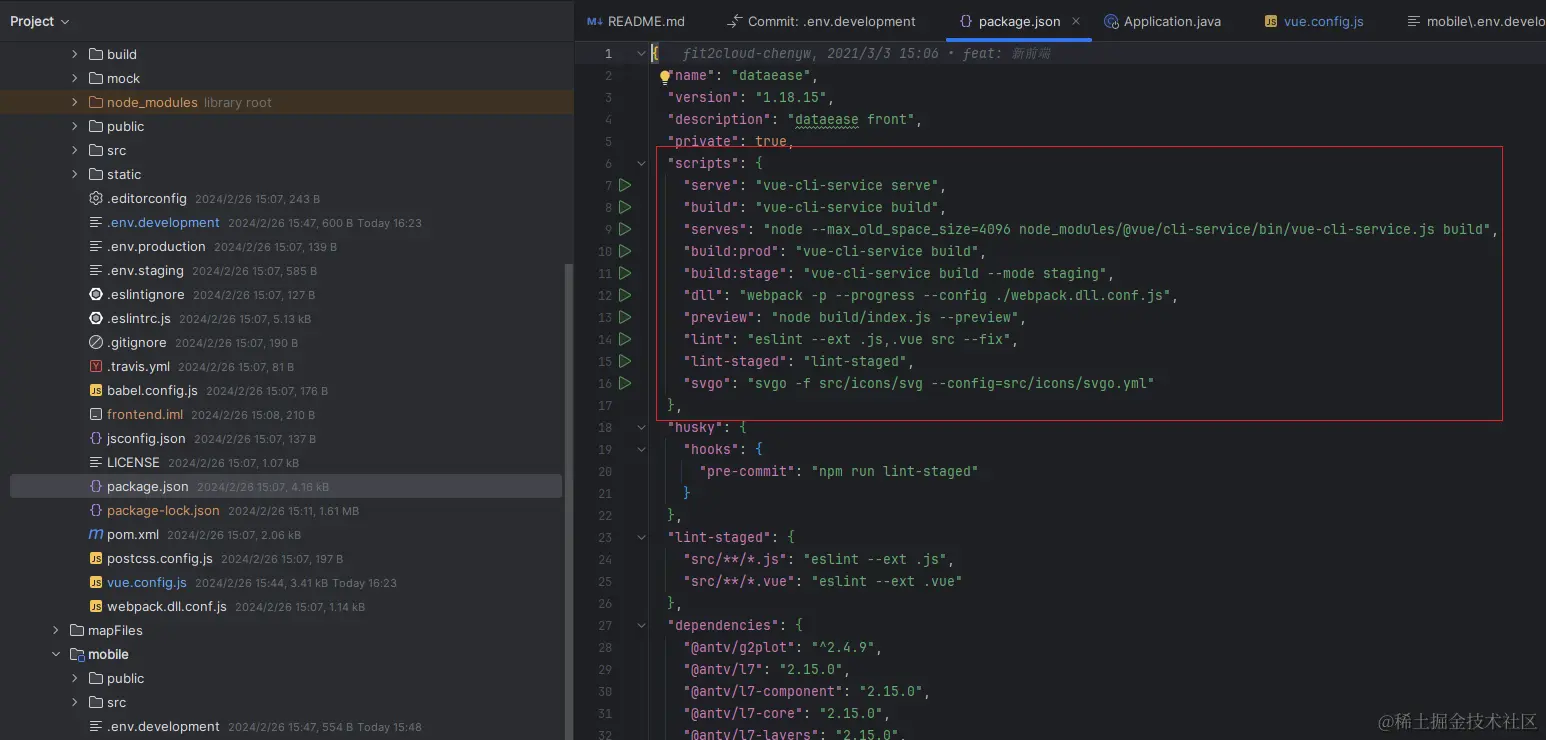Click the "@antv/g2plot" dependency line

click(x=782, y=647)
